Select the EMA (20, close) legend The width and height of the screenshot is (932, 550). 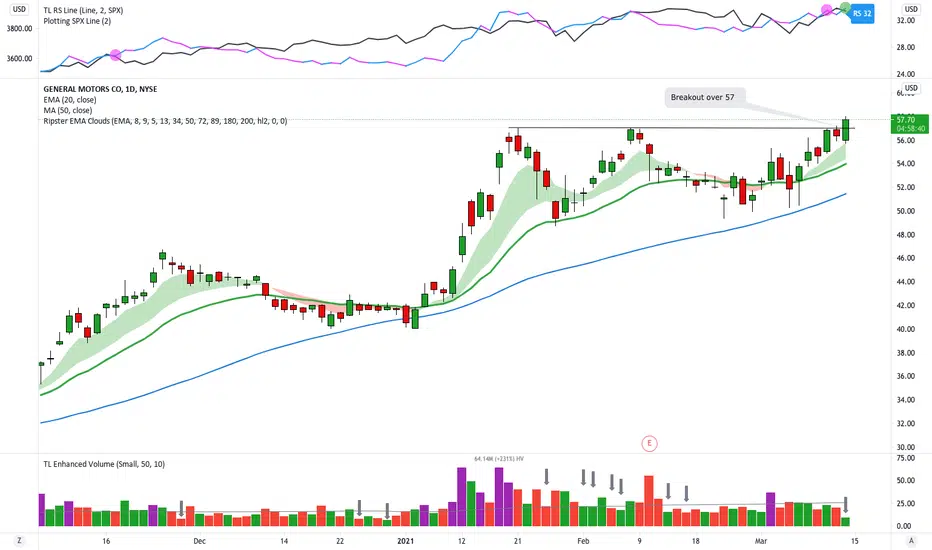tap(70, 99)
